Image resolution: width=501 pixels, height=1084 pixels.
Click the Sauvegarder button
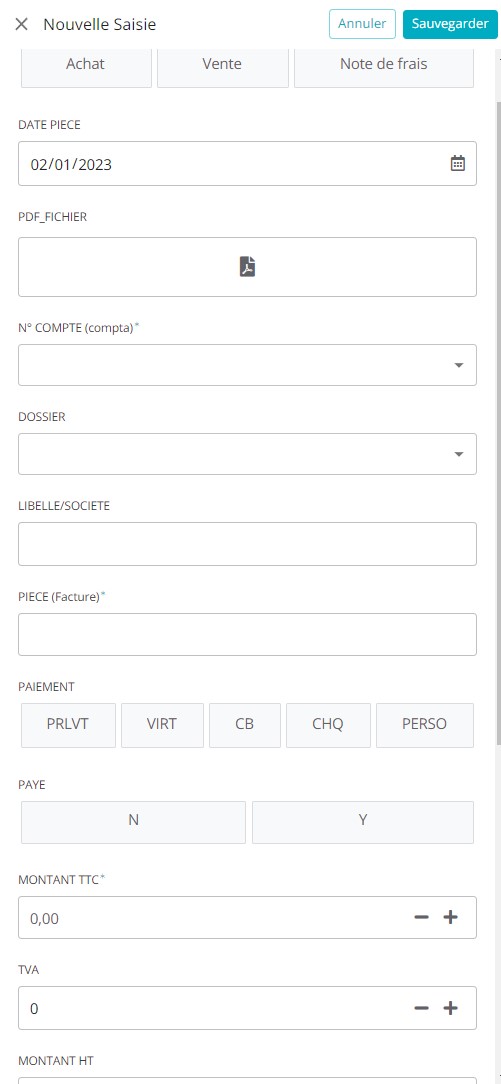click(x=451, y=24)
